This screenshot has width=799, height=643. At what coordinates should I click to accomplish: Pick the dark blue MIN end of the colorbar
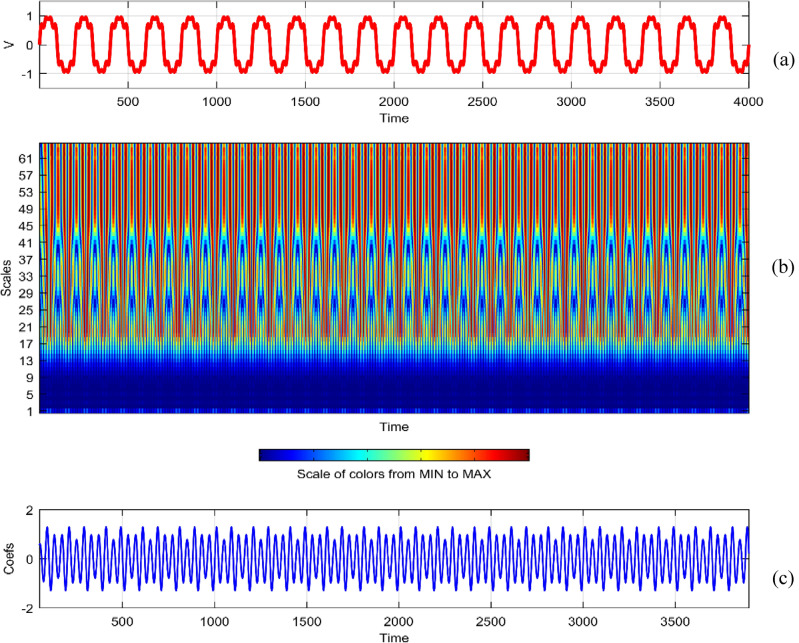click(x=268, y=455)
